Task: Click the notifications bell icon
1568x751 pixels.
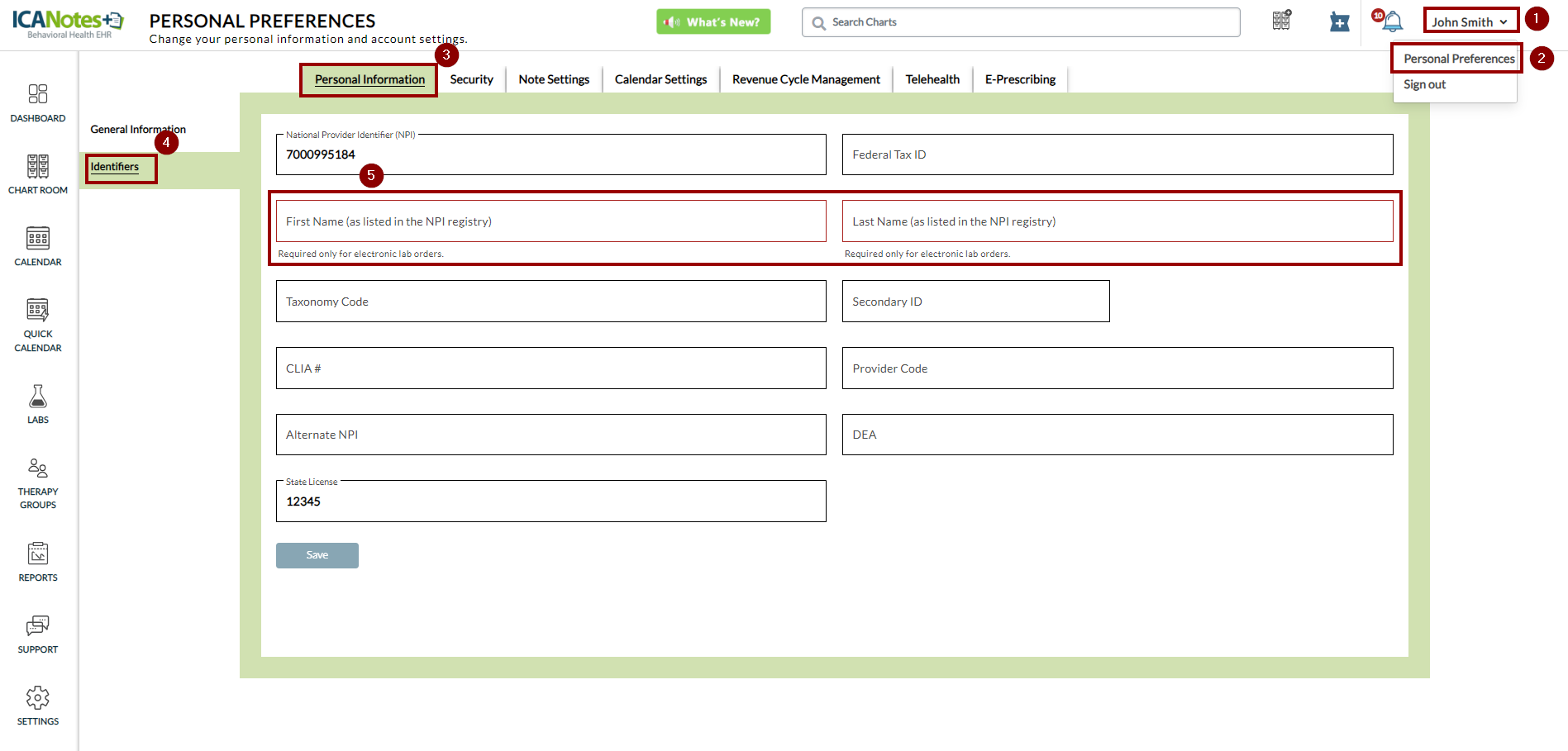Action: coord(1393,21)
